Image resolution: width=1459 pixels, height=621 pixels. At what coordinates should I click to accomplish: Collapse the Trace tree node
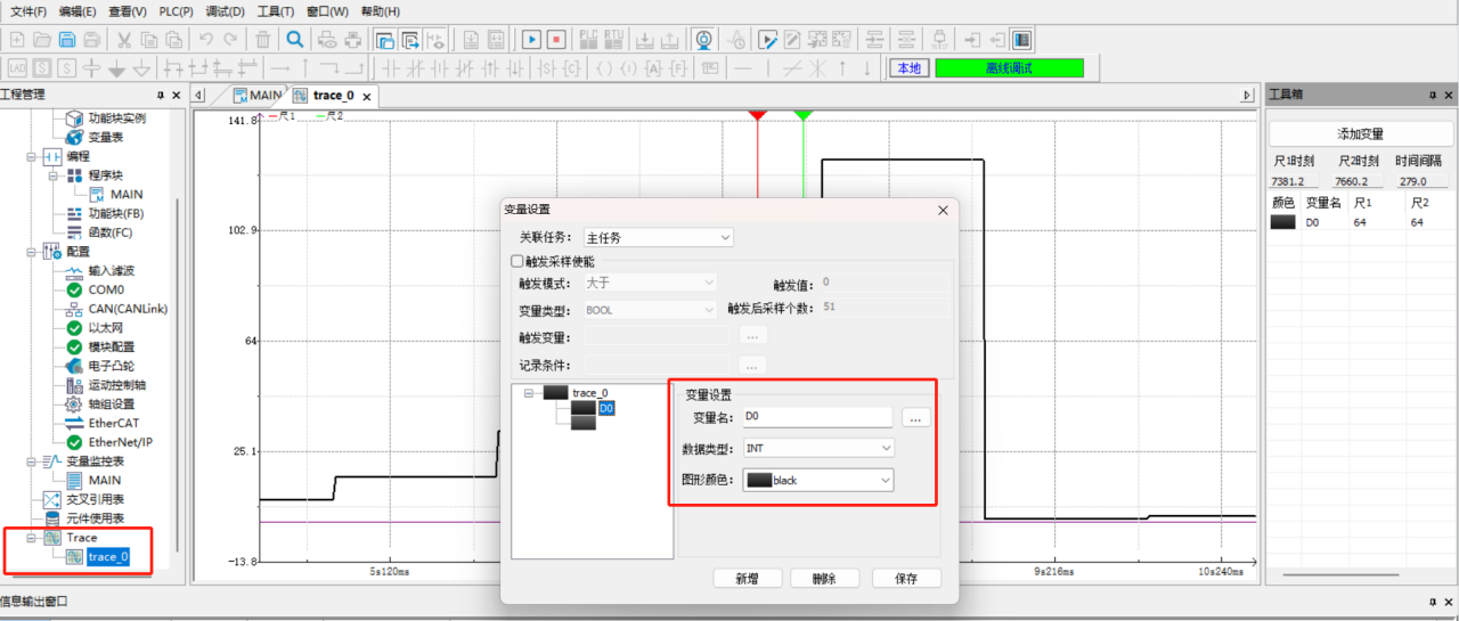click(32, 538)
